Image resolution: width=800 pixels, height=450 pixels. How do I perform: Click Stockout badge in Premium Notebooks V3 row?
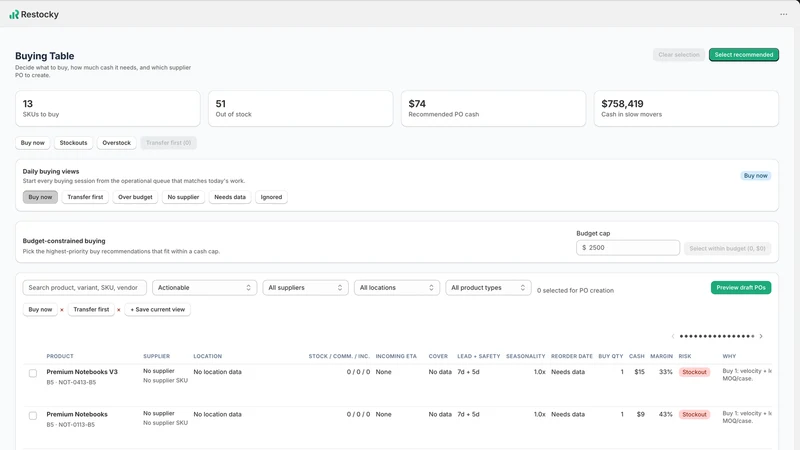[694, 372]
